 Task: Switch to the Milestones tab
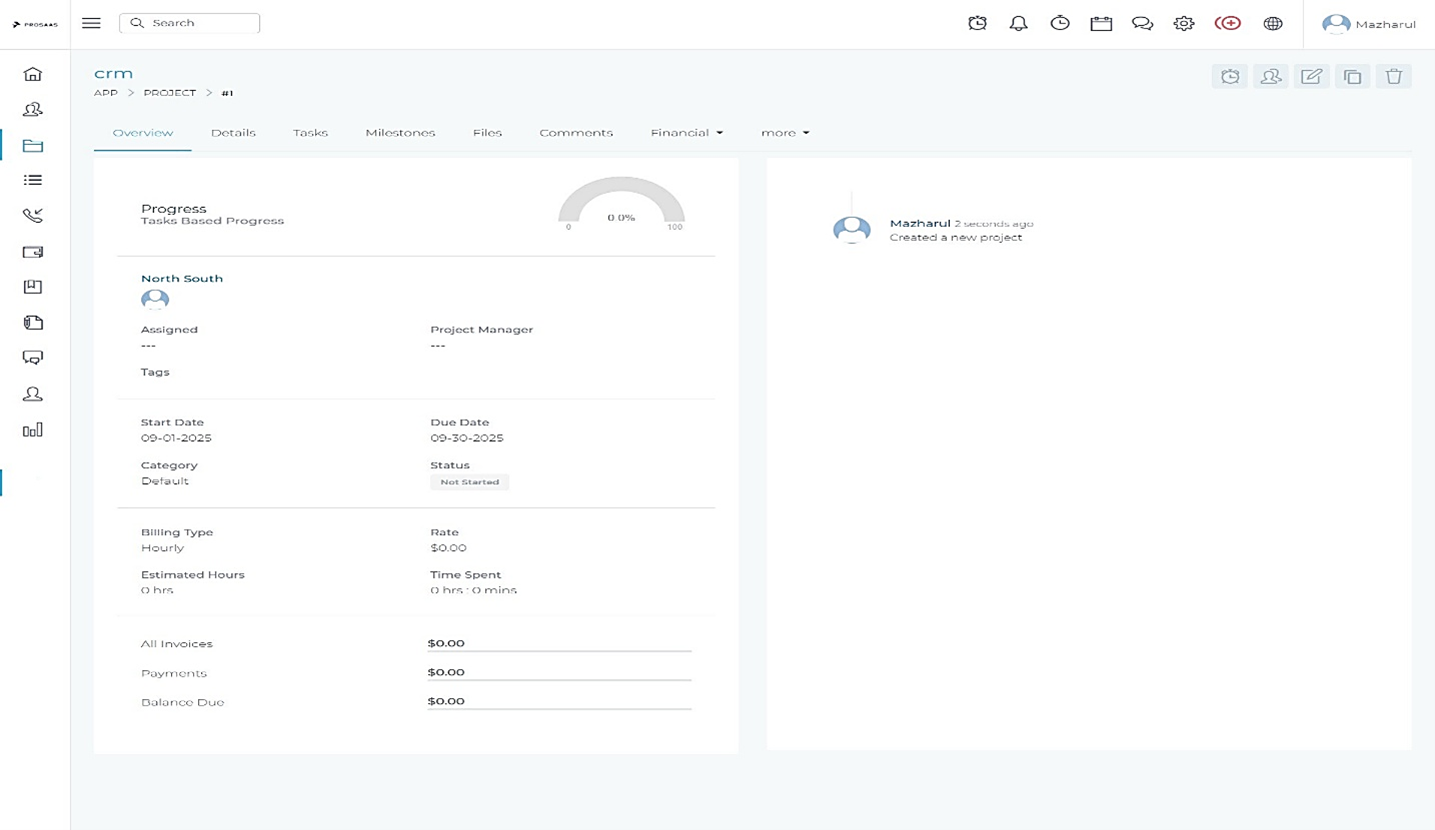pyautogui.click(x=400, y=132)
